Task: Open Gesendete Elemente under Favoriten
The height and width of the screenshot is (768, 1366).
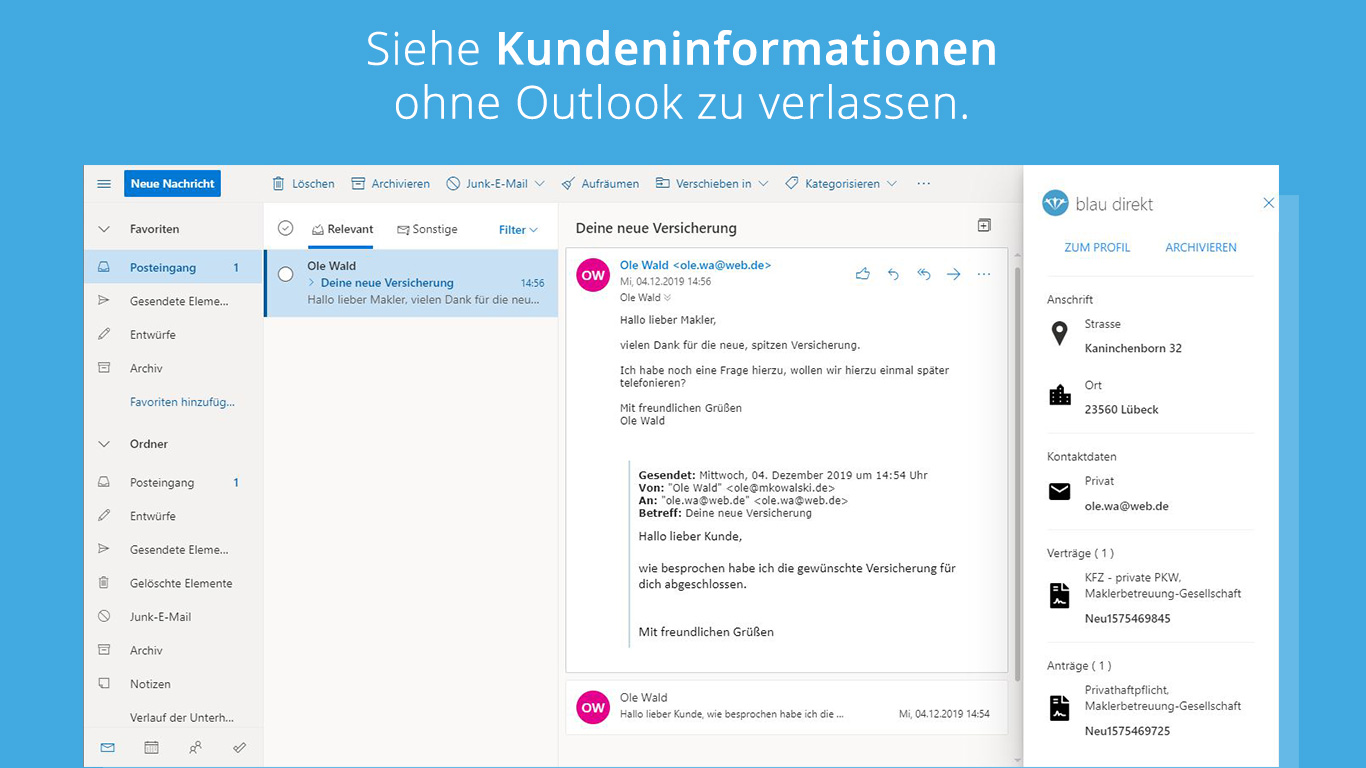Action: 173,301
